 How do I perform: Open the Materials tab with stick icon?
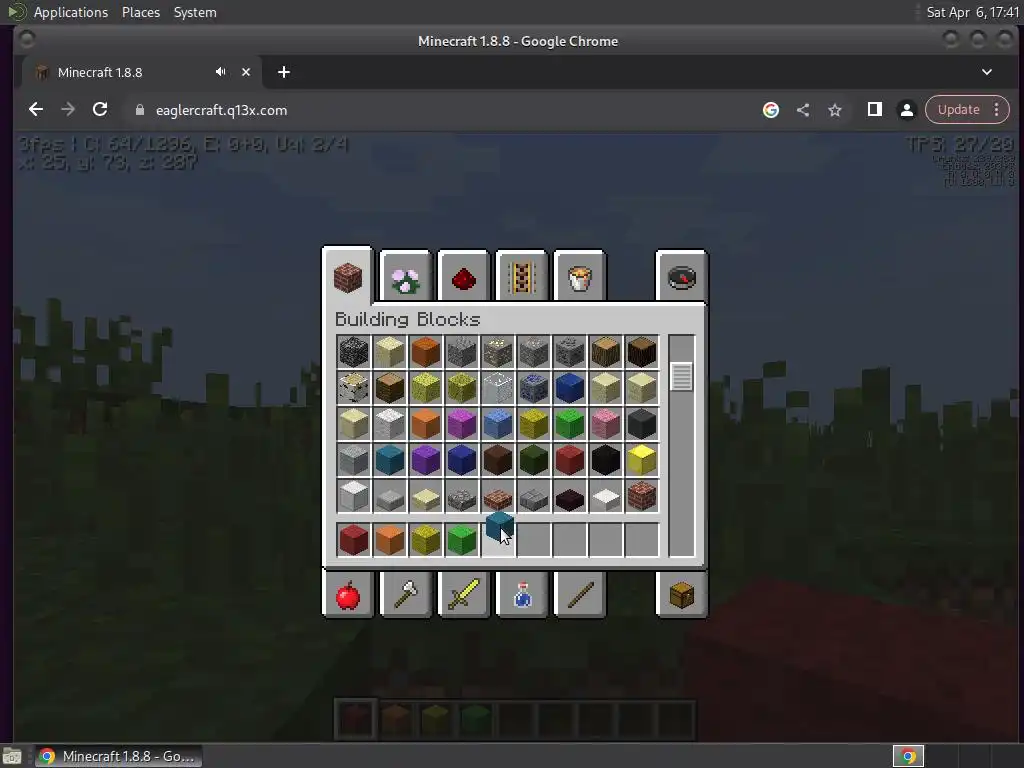click(579, 594)
